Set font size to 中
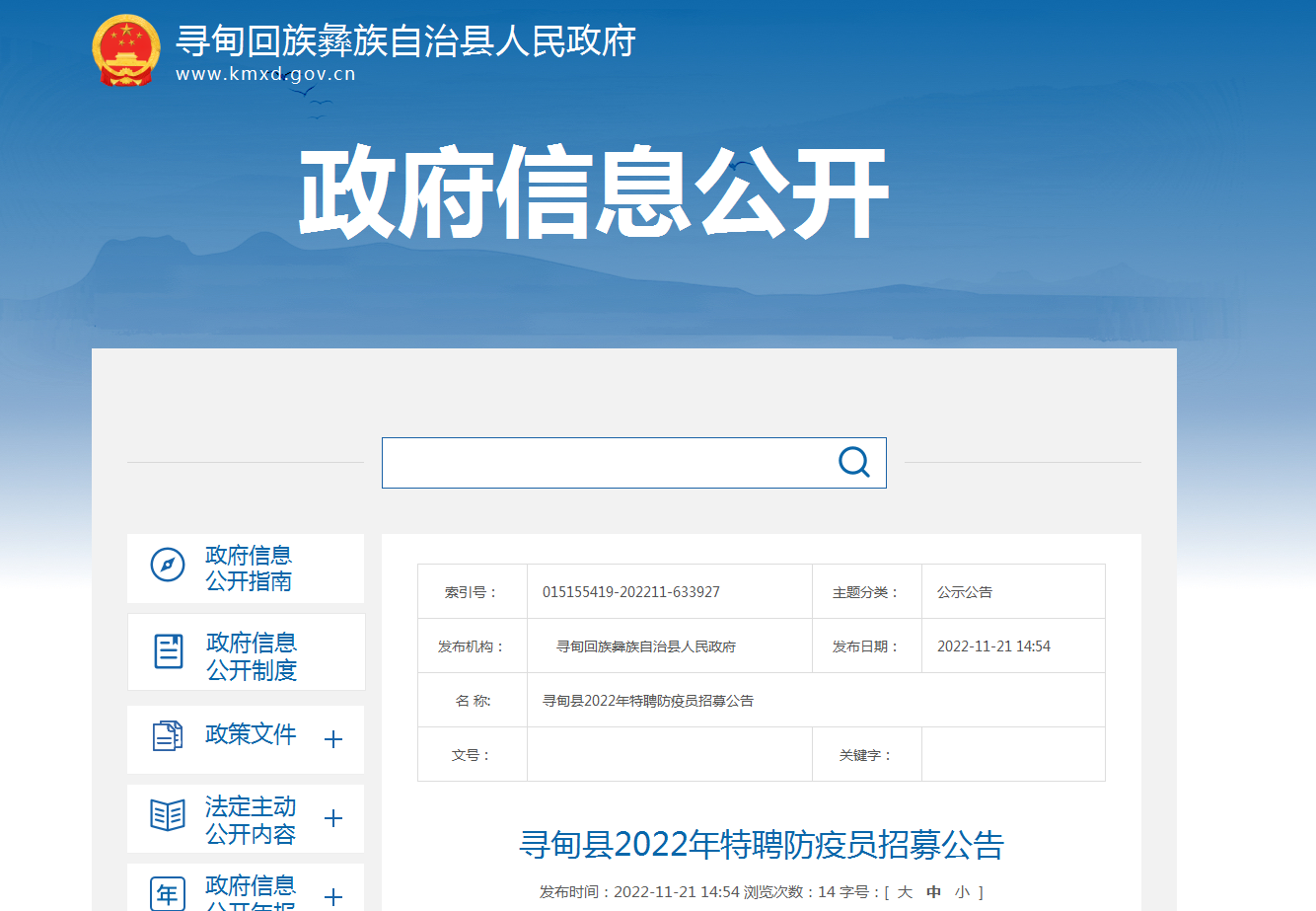The image size is (1316, 911). click(933, 892)
